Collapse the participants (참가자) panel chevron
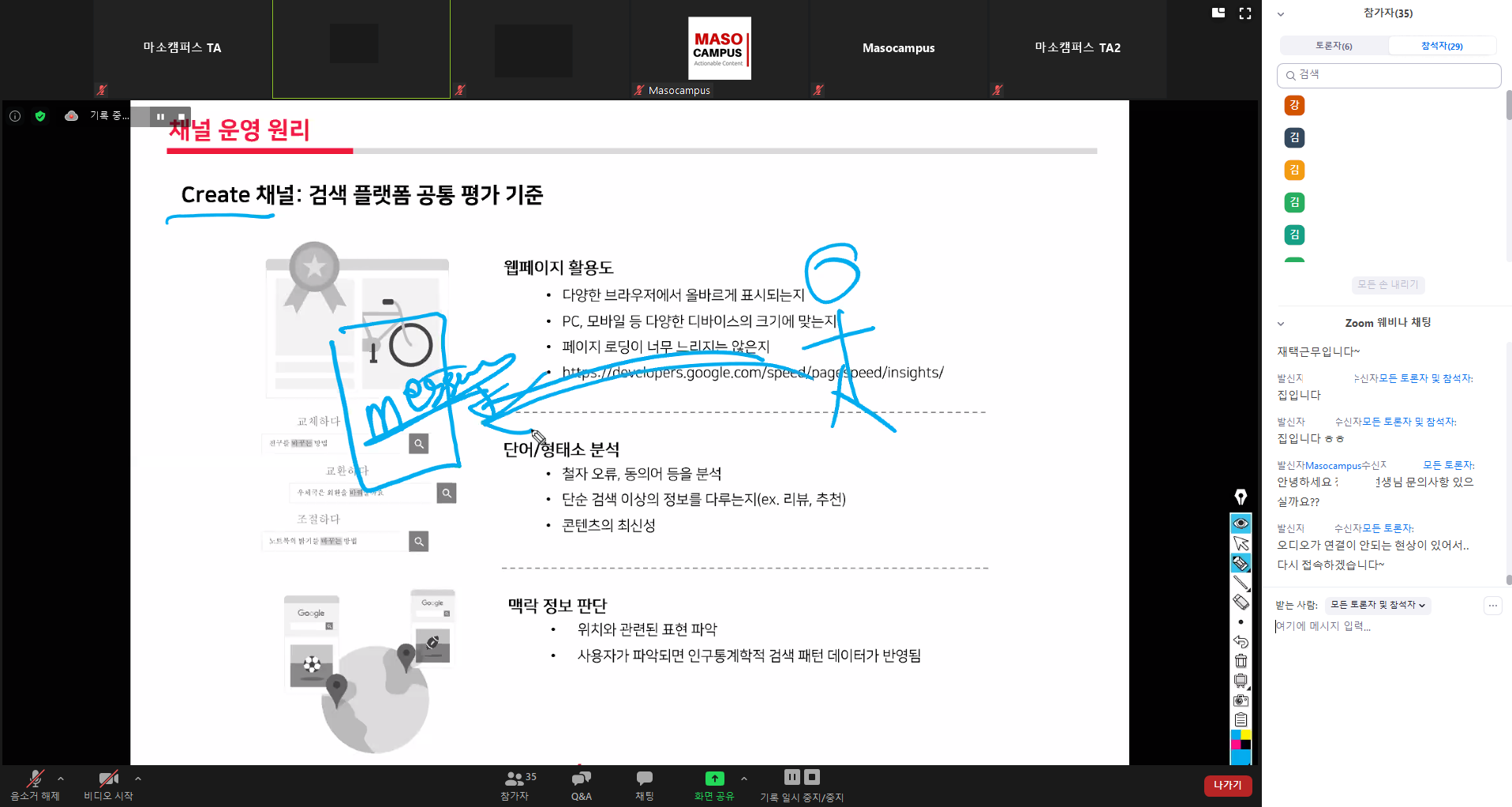The image size is (1512, 807). 1281,14
